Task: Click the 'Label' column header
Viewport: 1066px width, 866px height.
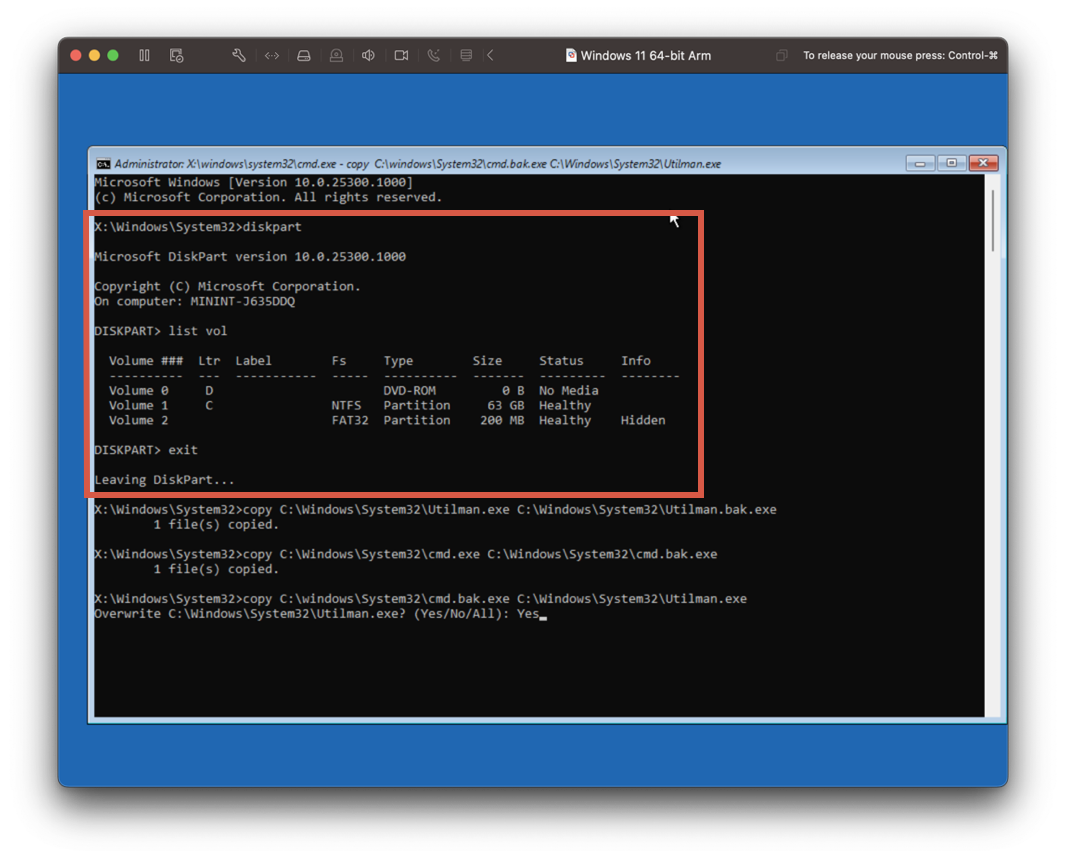Action: (x=253, y=361)
